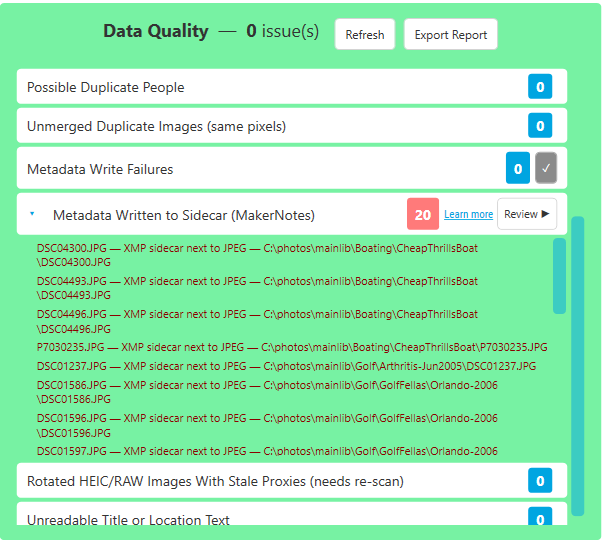Screen dimensions: 604x543
Task: Click the red 20 count badge
Action: coord(423,214)
